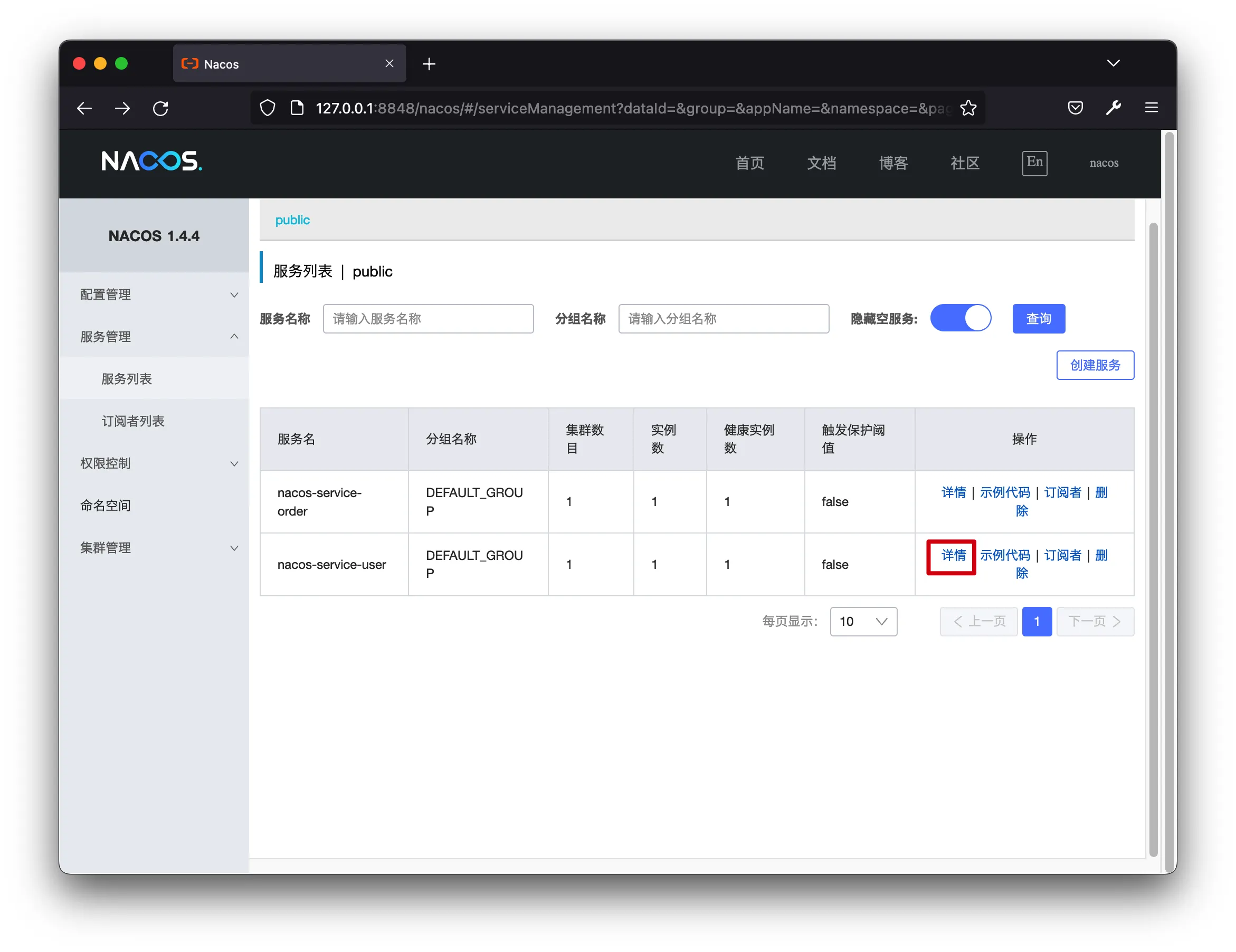Click the 上一页 pagination button

pos(978,622)
